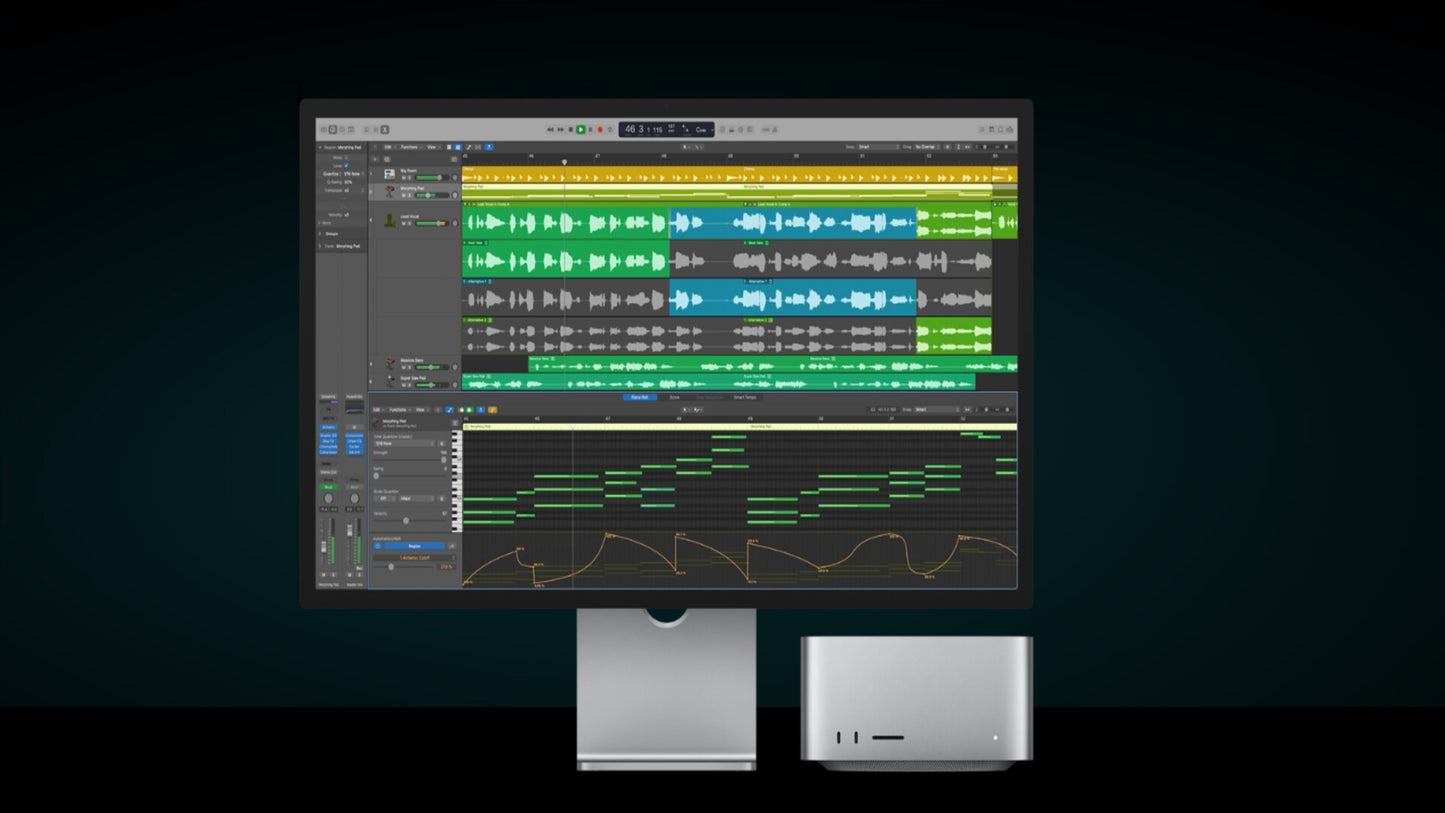1445x813 pixels.
Task: Click the yellow link icon in Piano Roll toolbar
Action: click(x=492, y=410)
